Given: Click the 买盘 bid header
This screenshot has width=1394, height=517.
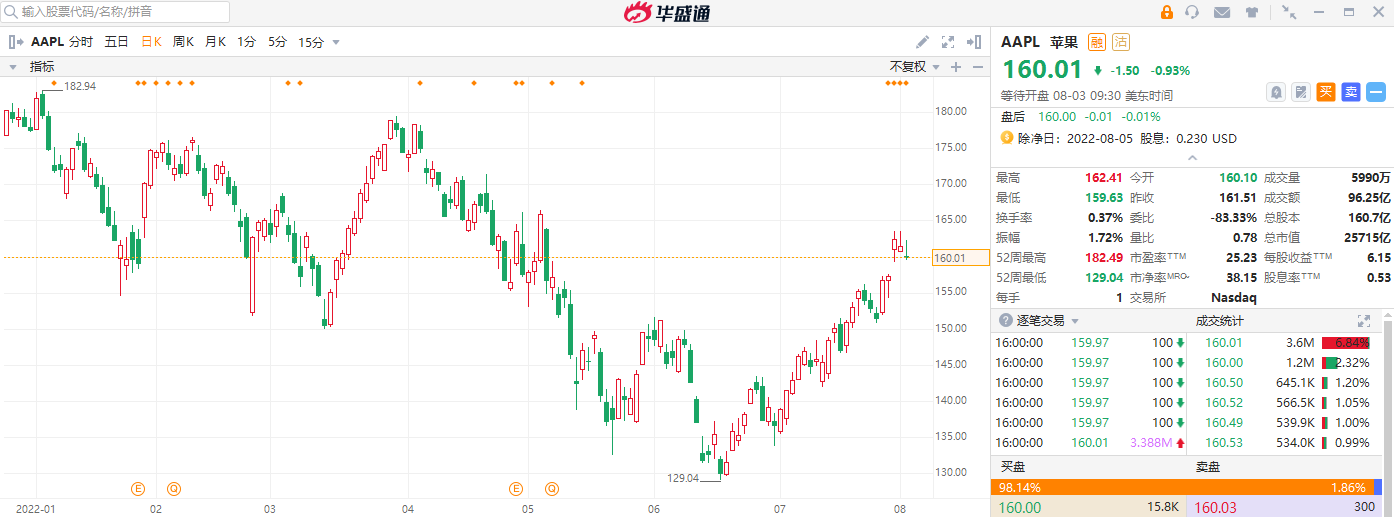Looking at the screenshot, I should pos(1013,467).
